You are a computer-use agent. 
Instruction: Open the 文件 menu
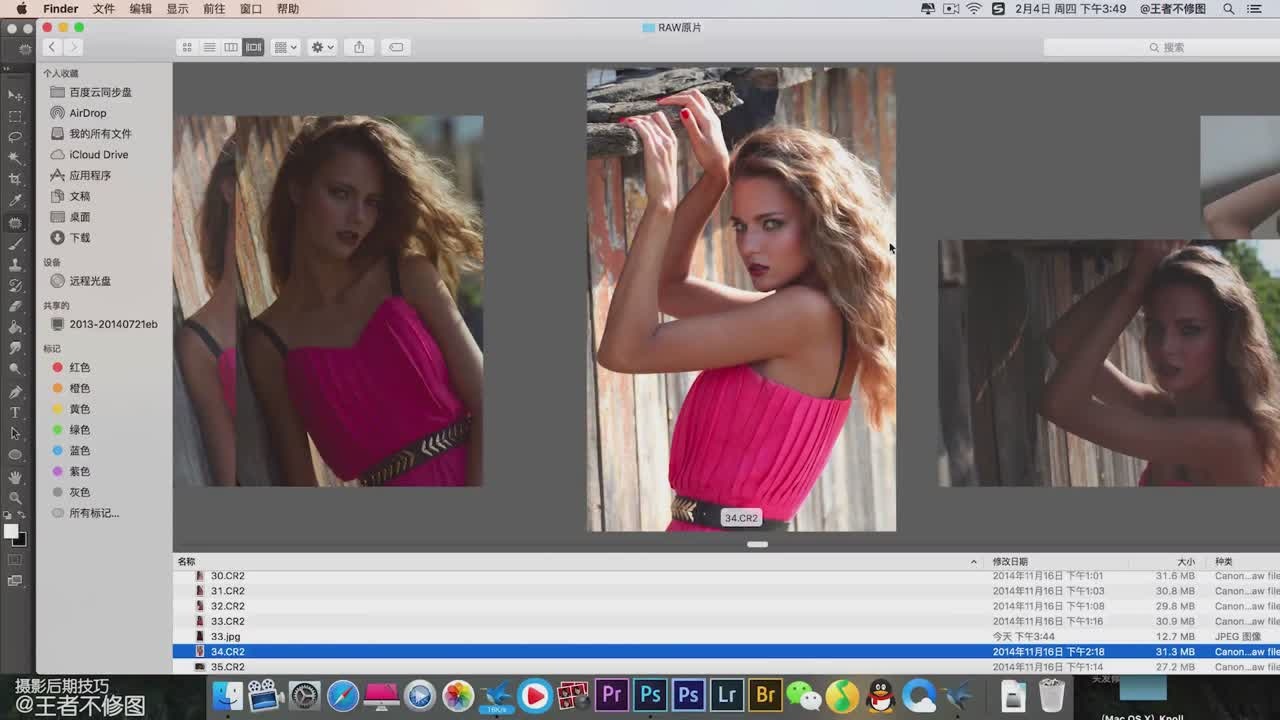tap(104, 9)
